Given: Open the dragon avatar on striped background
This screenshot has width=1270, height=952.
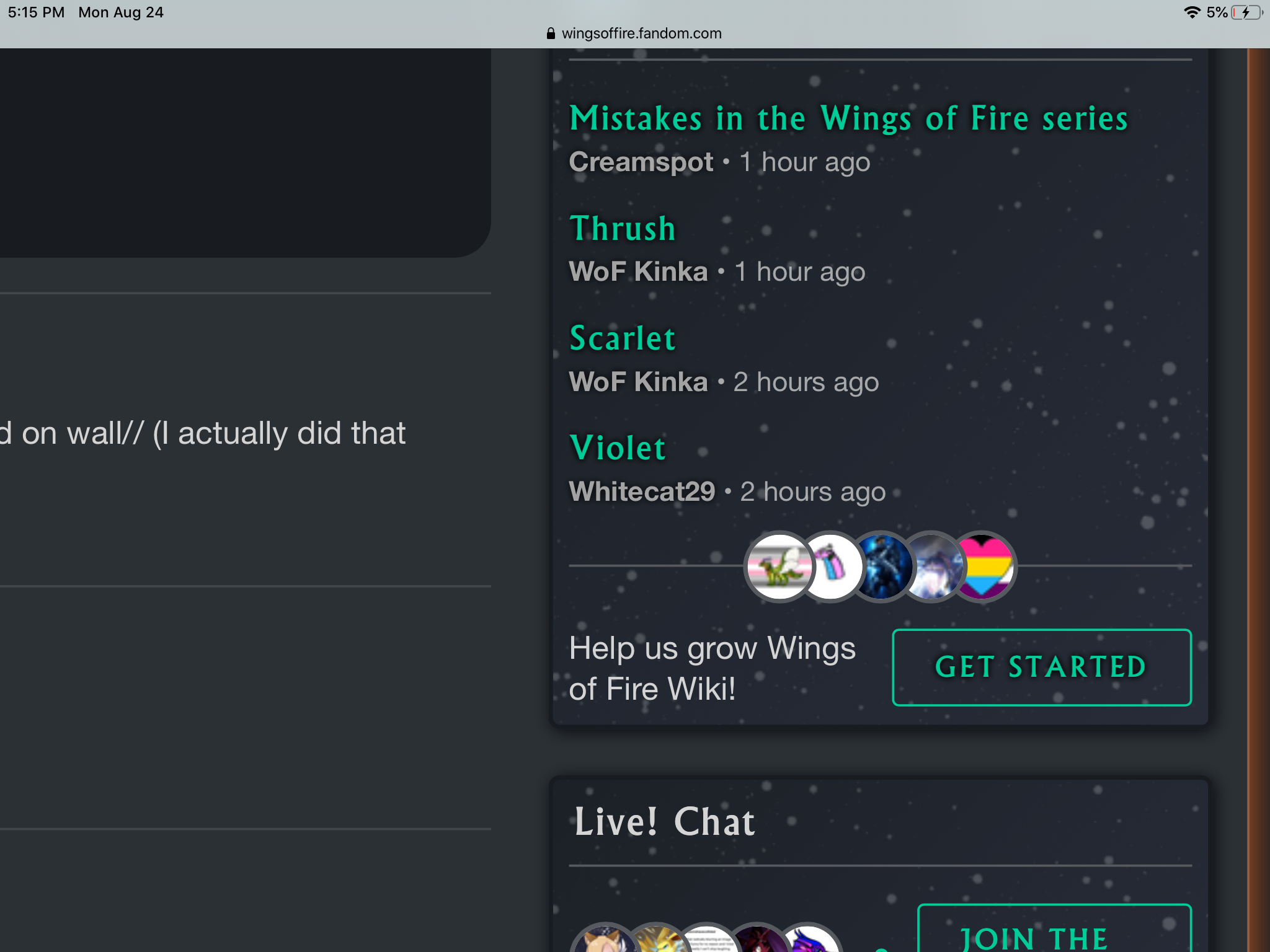Looking at the screenshot, I should [779, 566].
